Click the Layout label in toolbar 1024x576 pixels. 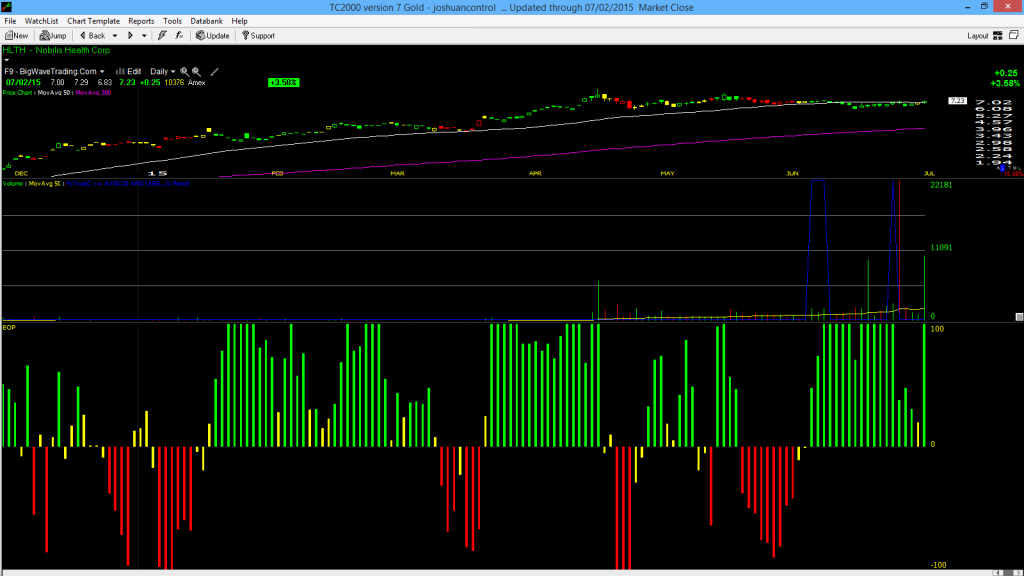[x=978, y=36]
